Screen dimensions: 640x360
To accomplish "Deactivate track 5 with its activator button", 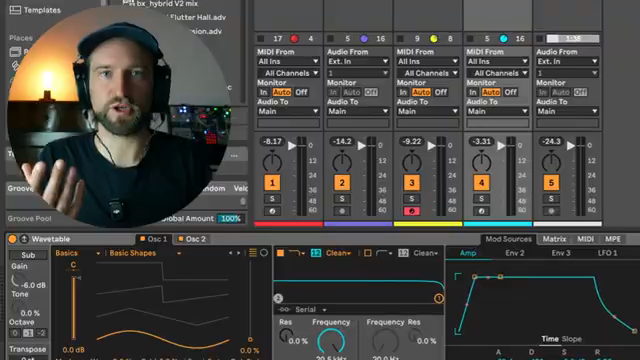I will [551, 183].
